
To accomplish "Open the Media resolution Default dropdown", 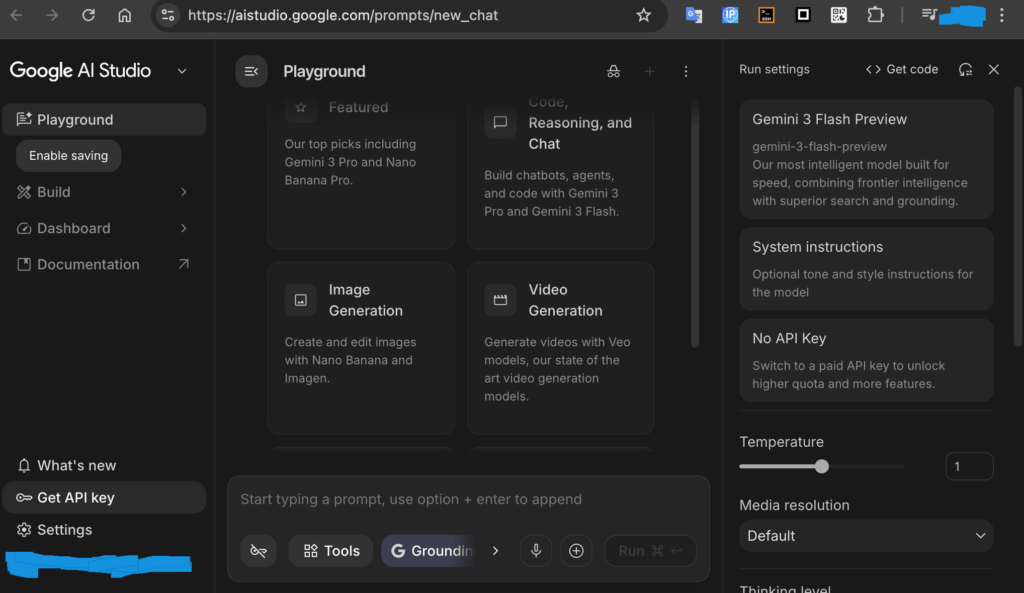I will coord(866,536).
